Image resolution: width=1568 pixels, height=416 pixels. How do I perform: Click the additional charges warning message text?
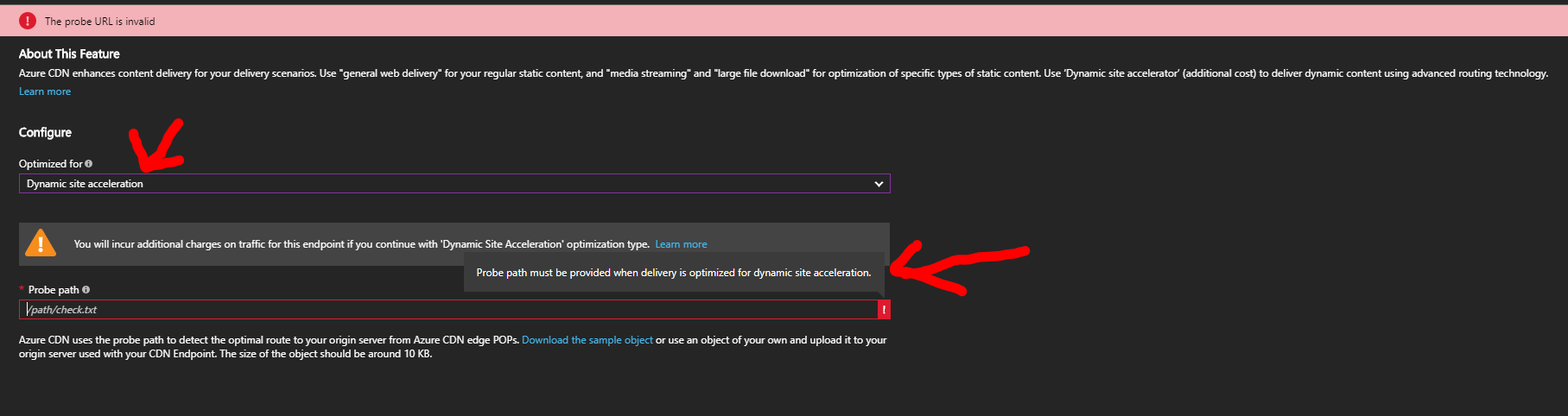(x=361, y=244)
